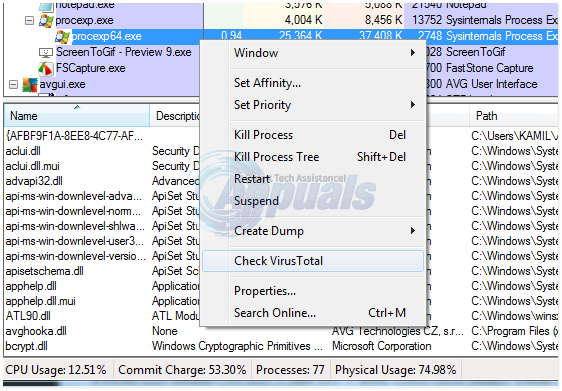Click the Physical Usage status entry
The image size is (562, 391).
point(396,370)
